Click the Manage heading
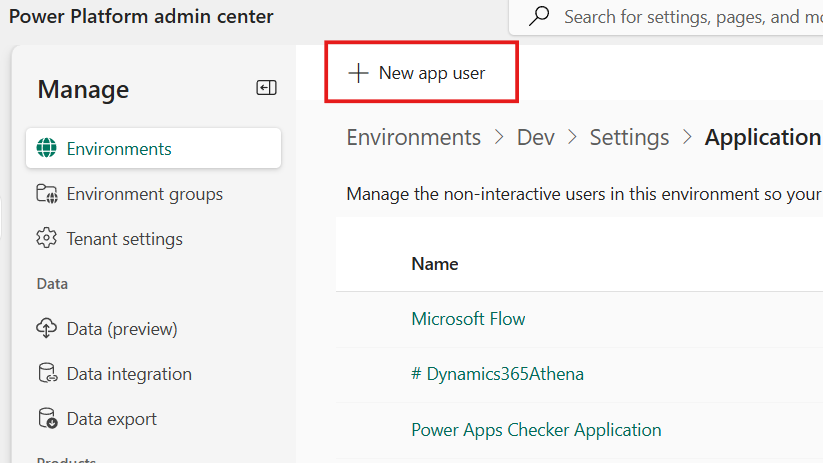823x463 pixels. [x=83, y=89]
